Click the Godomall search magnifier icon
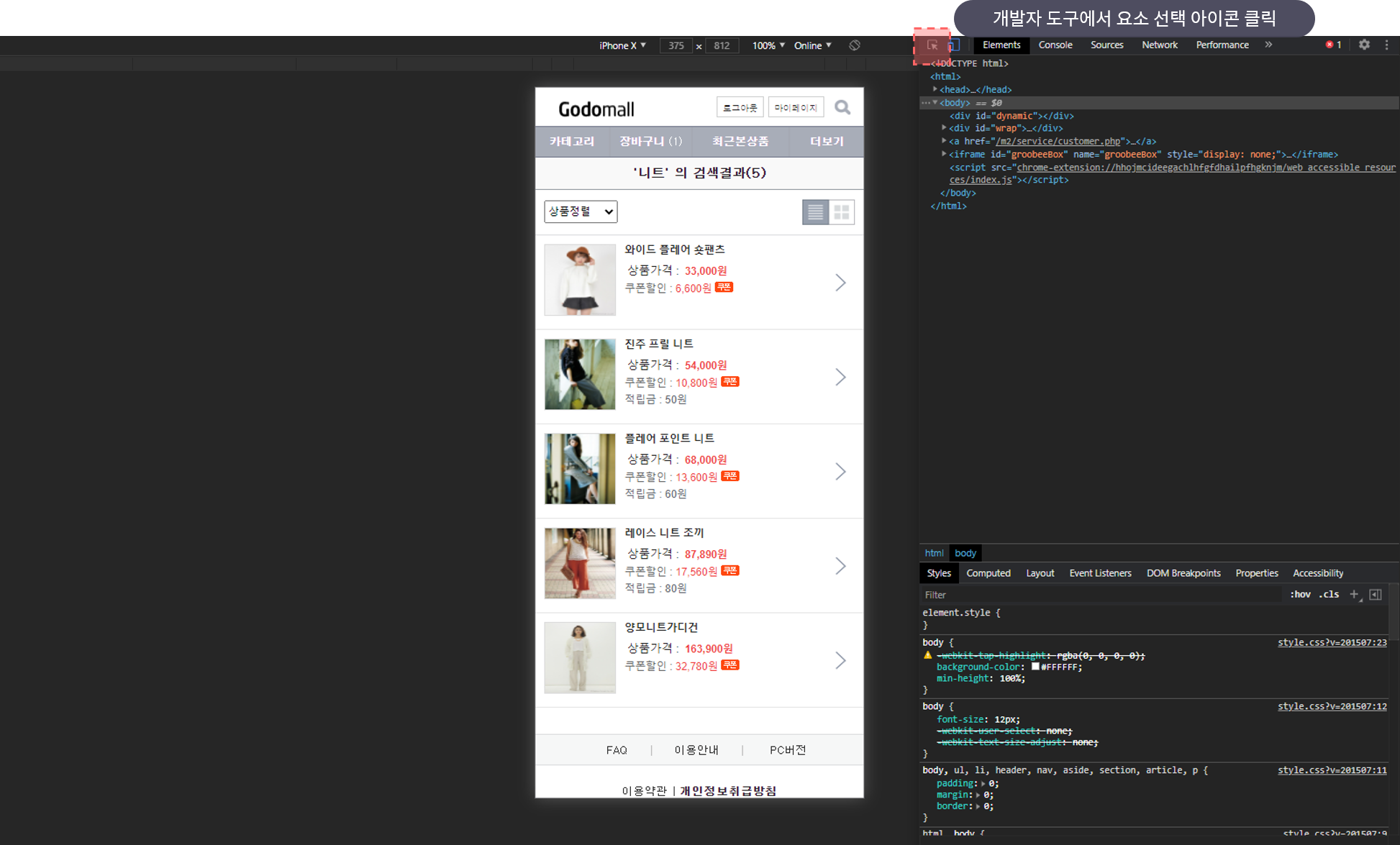 click(x=842, y=108)
